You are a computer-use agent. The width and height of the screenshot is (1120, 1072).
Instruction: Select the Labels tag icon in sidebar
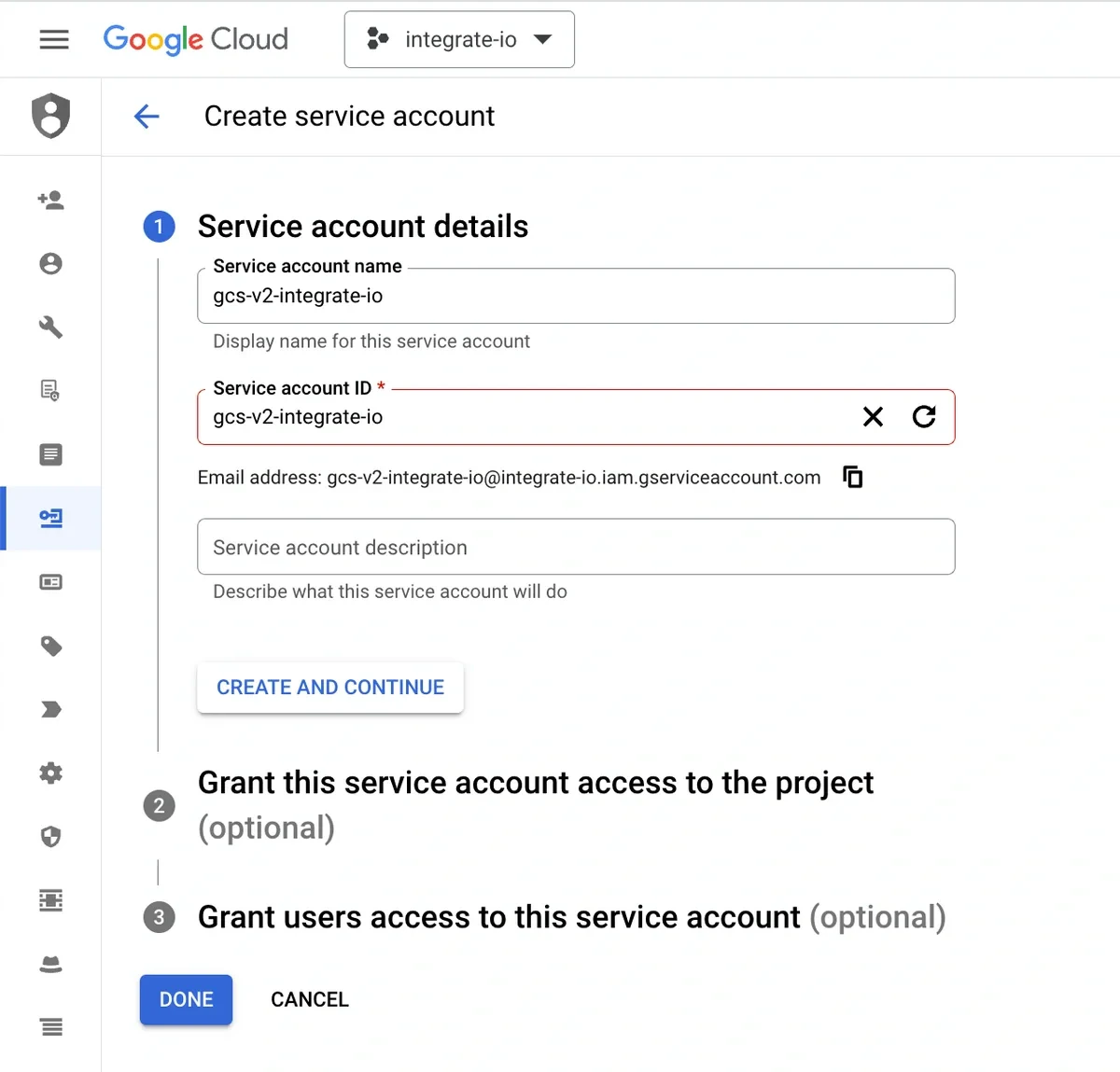(50, 646)
